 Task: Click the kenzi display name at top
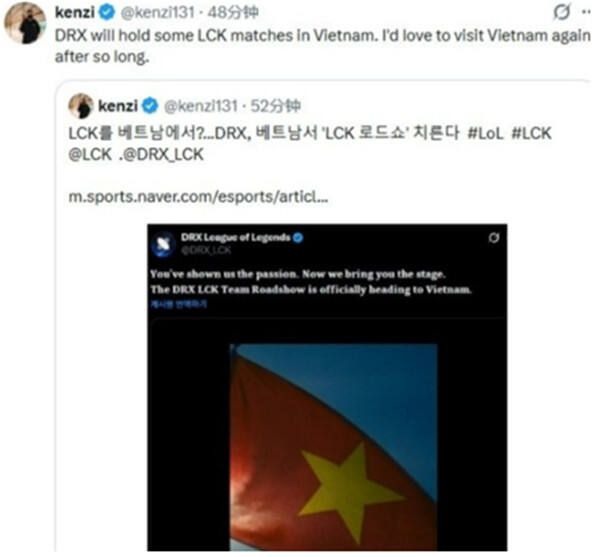(75, 12)
